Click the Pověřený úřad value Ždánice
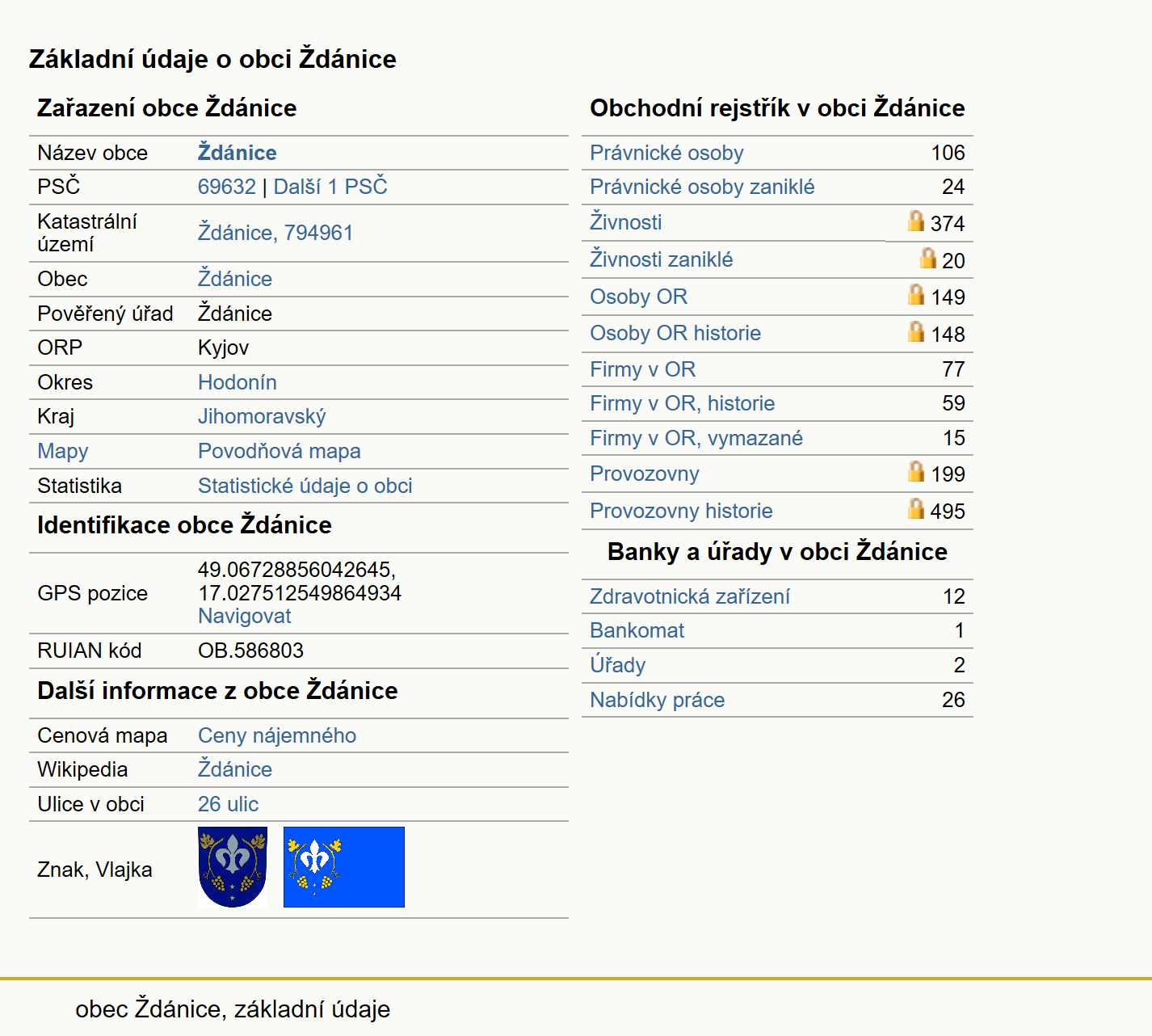 [235, 314]
